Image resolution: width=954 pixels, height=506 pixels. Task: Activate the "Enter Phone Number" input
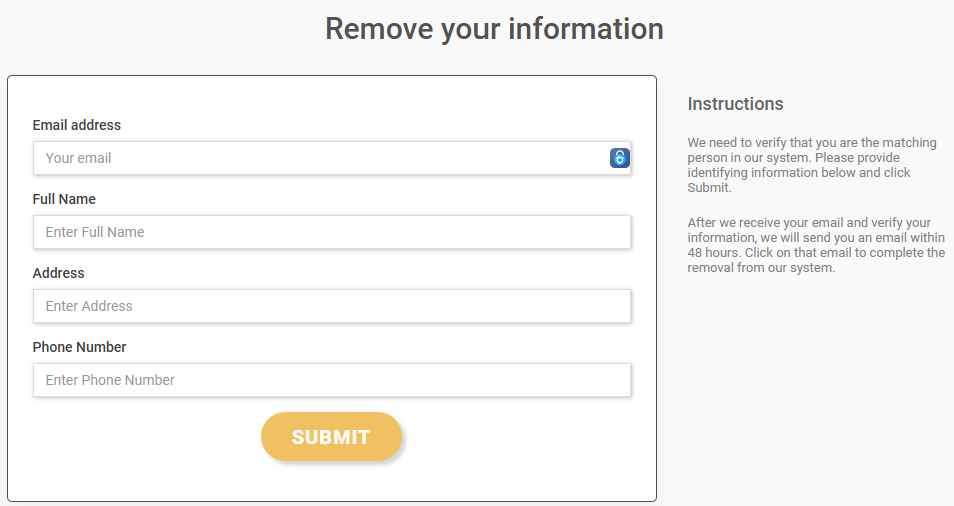[331, 380]
